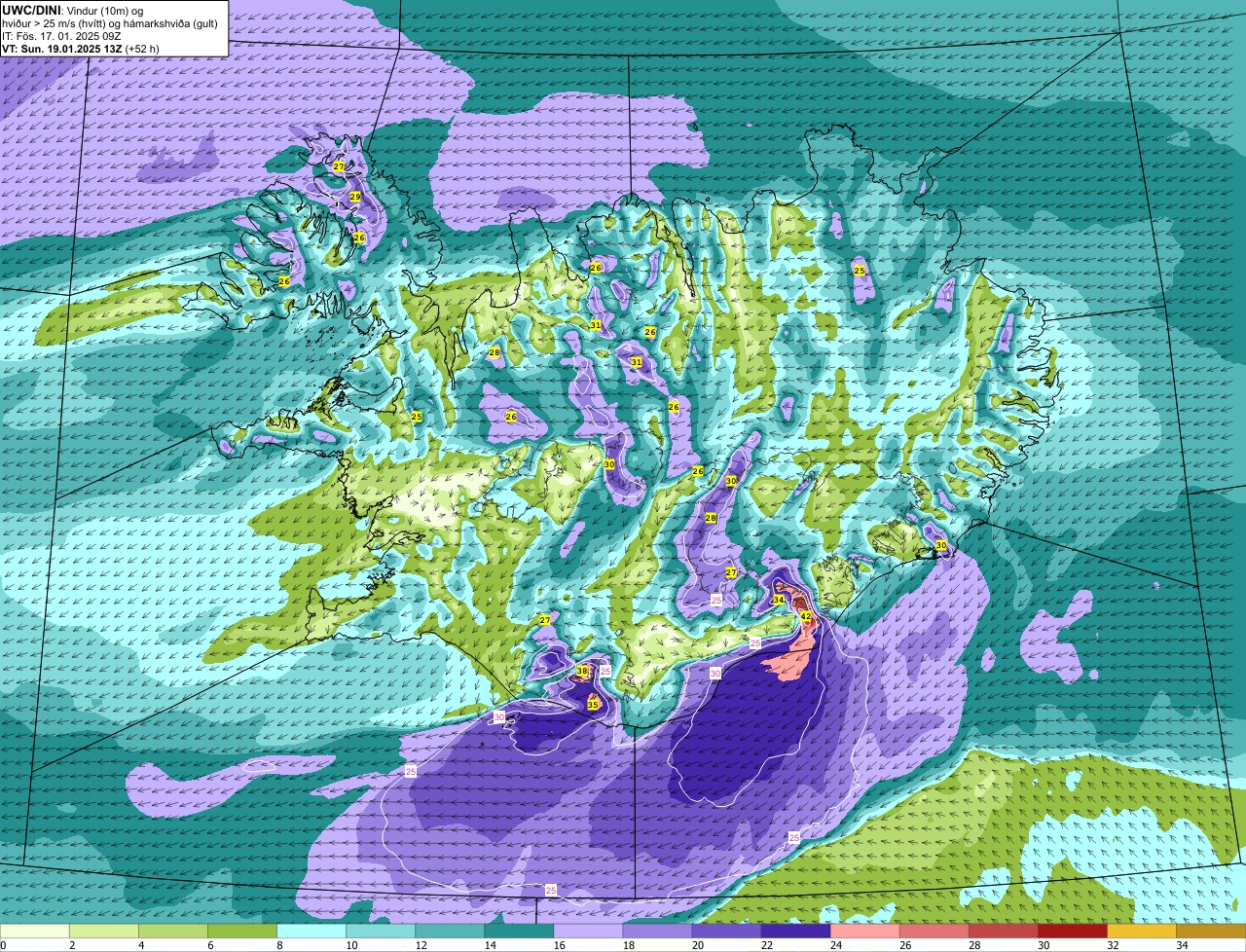This screenshot has width=1246, height=952.
Task: Select the 'hámarkshviða (gult)' description line
Action: pos(110,23)
